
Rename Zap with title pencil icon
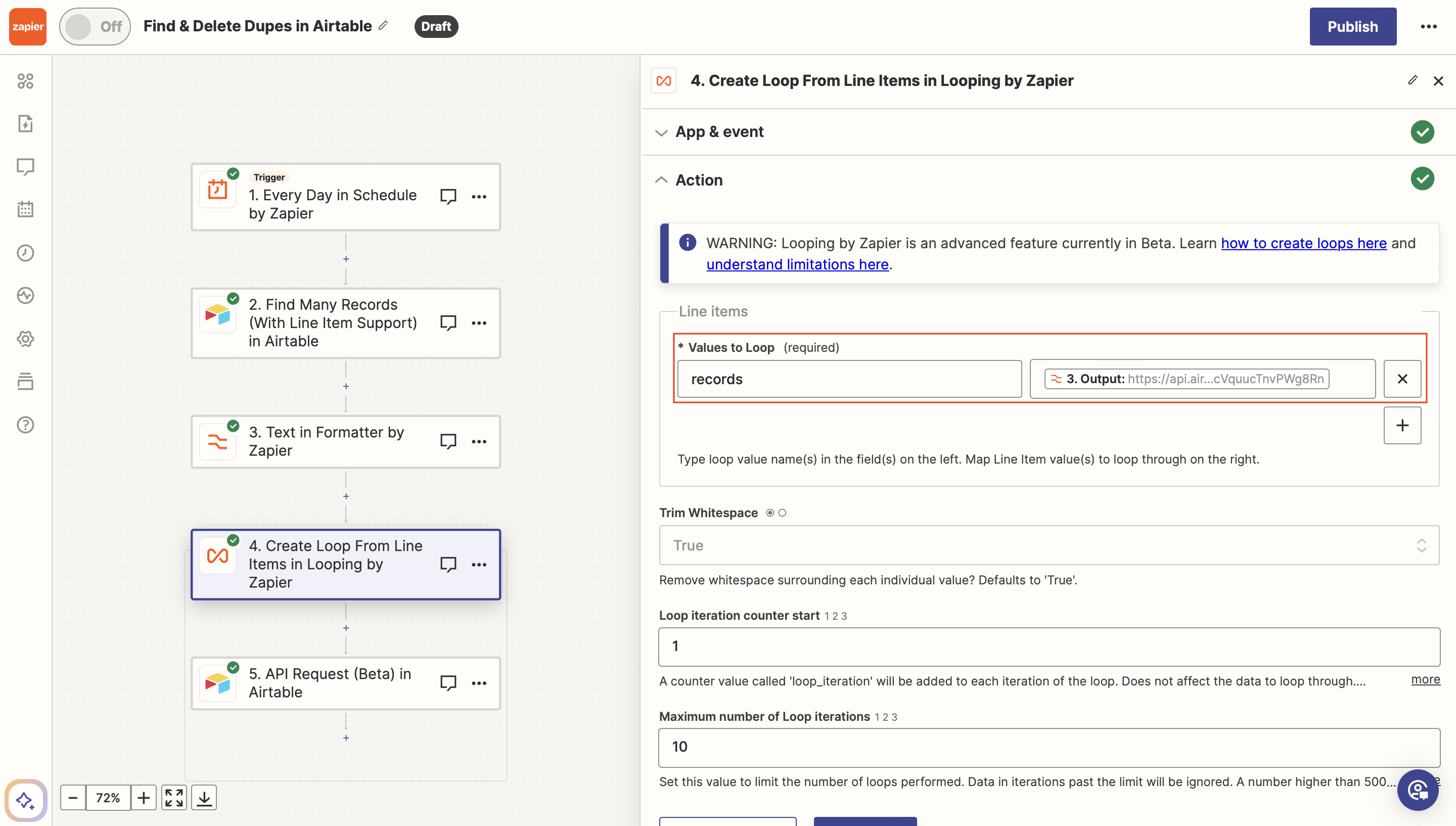coord(384,26)
